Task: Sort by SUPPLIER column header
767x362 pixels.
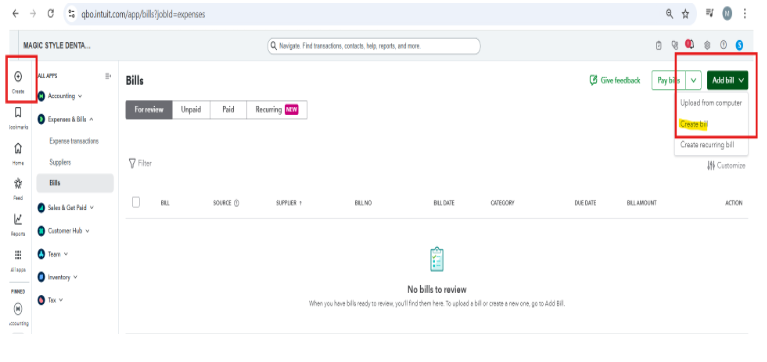Action: pos(289,203)
